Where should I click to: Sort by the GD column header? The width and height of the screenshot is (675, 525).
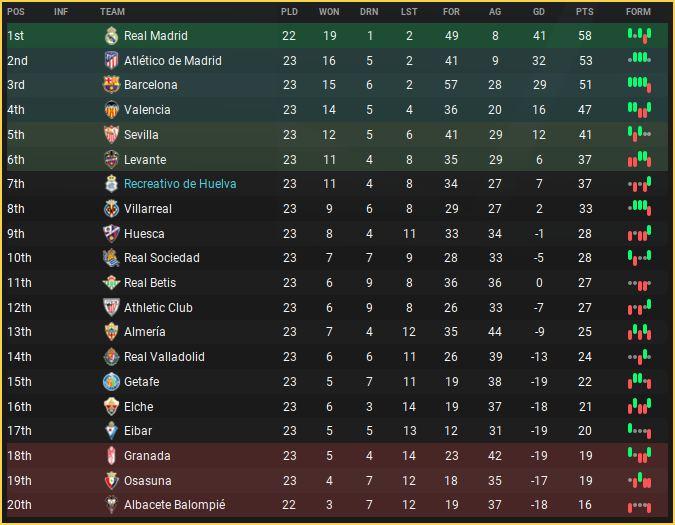[x=539, y=11]
